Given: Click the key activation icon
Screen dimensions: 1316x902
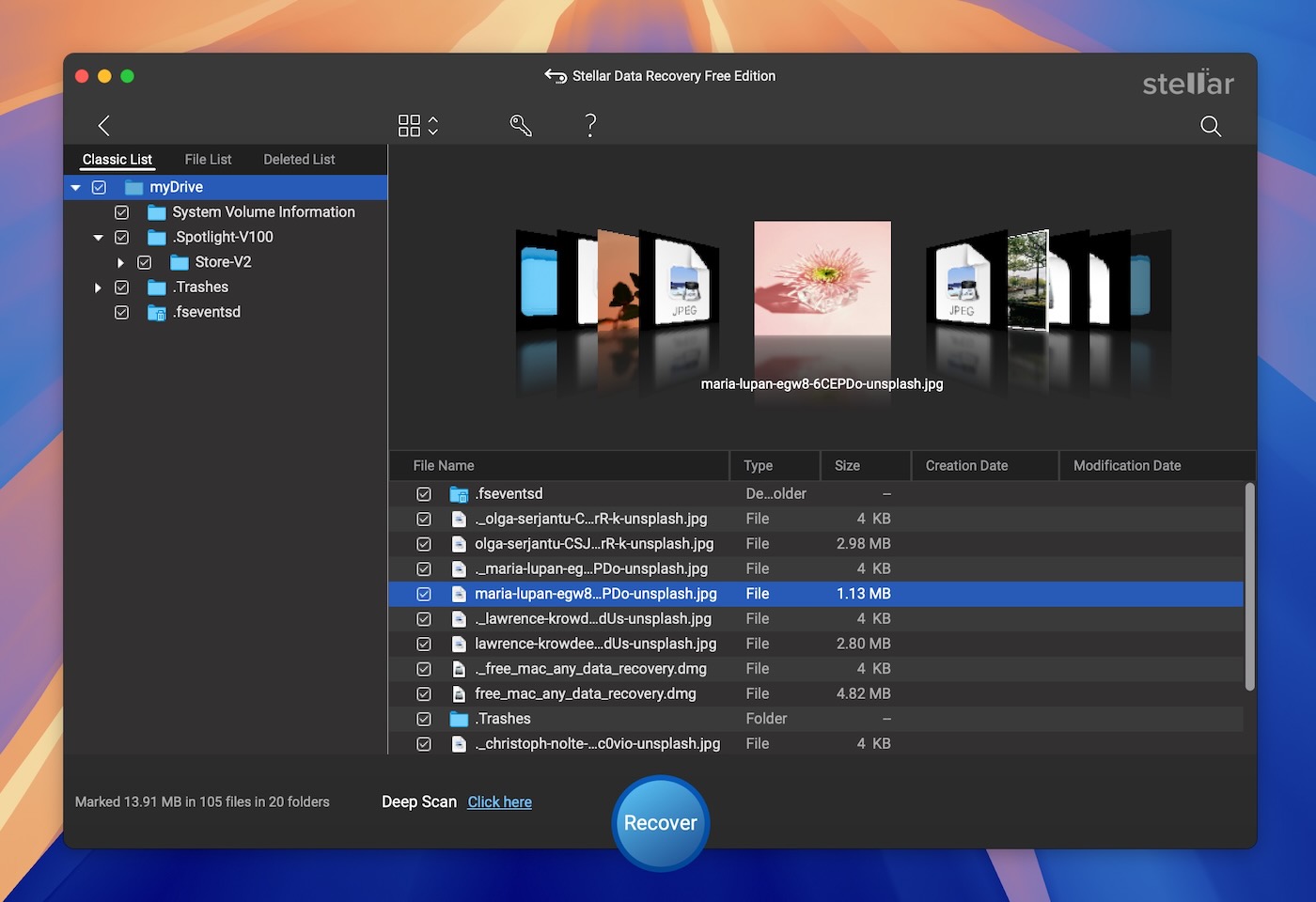Looking at the screenshot, I should pyautogui.click(x=520, y=124).
